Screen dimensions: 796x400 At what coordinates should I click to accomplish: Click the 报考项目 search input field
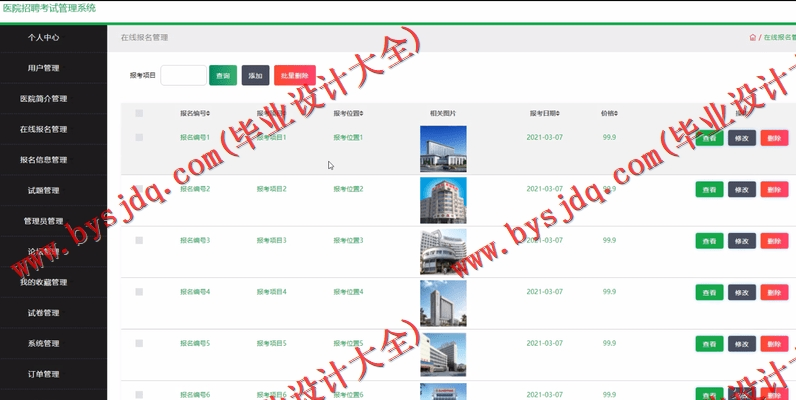coord(183,75)
